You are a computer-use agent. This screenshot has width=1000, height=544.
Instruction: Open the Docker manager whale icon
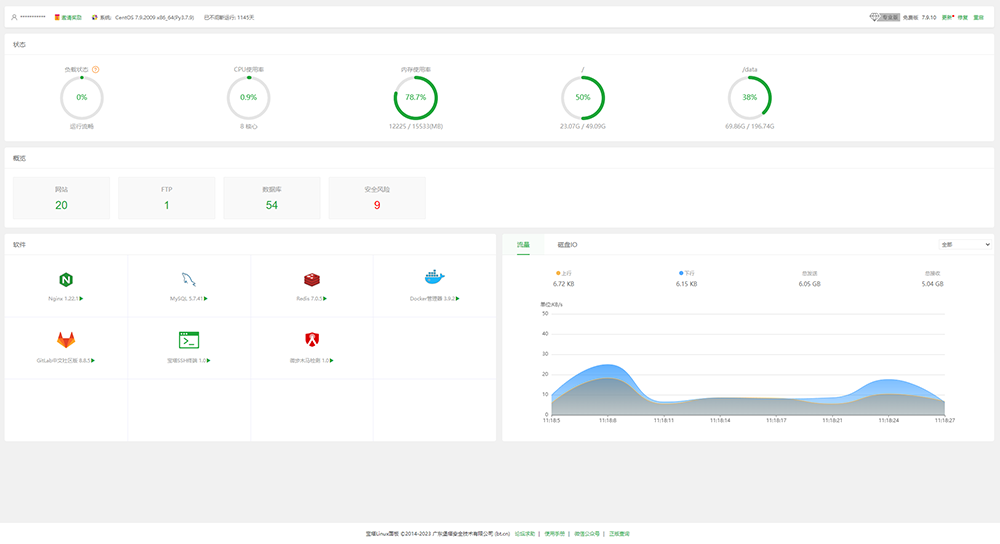[433, 277]
